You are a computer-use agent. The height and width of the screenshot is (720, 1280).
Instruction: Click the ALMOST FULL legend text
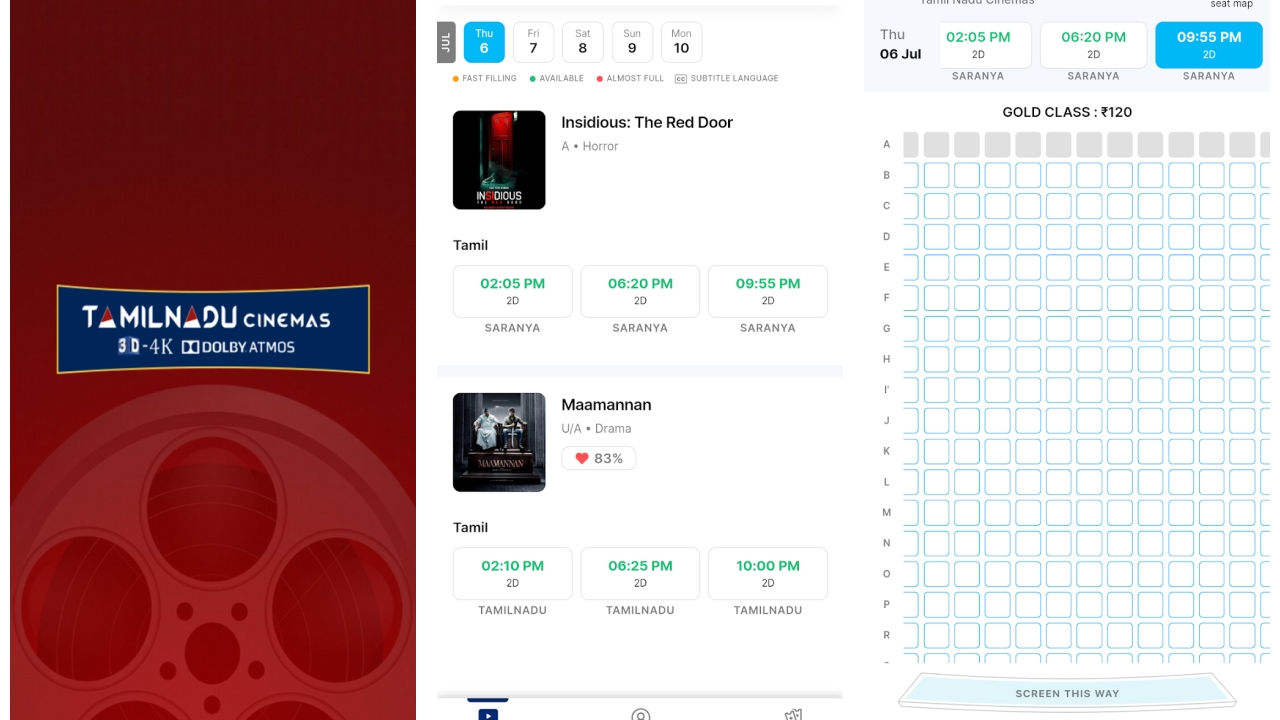pyautogui.click(x=635, y=78)
